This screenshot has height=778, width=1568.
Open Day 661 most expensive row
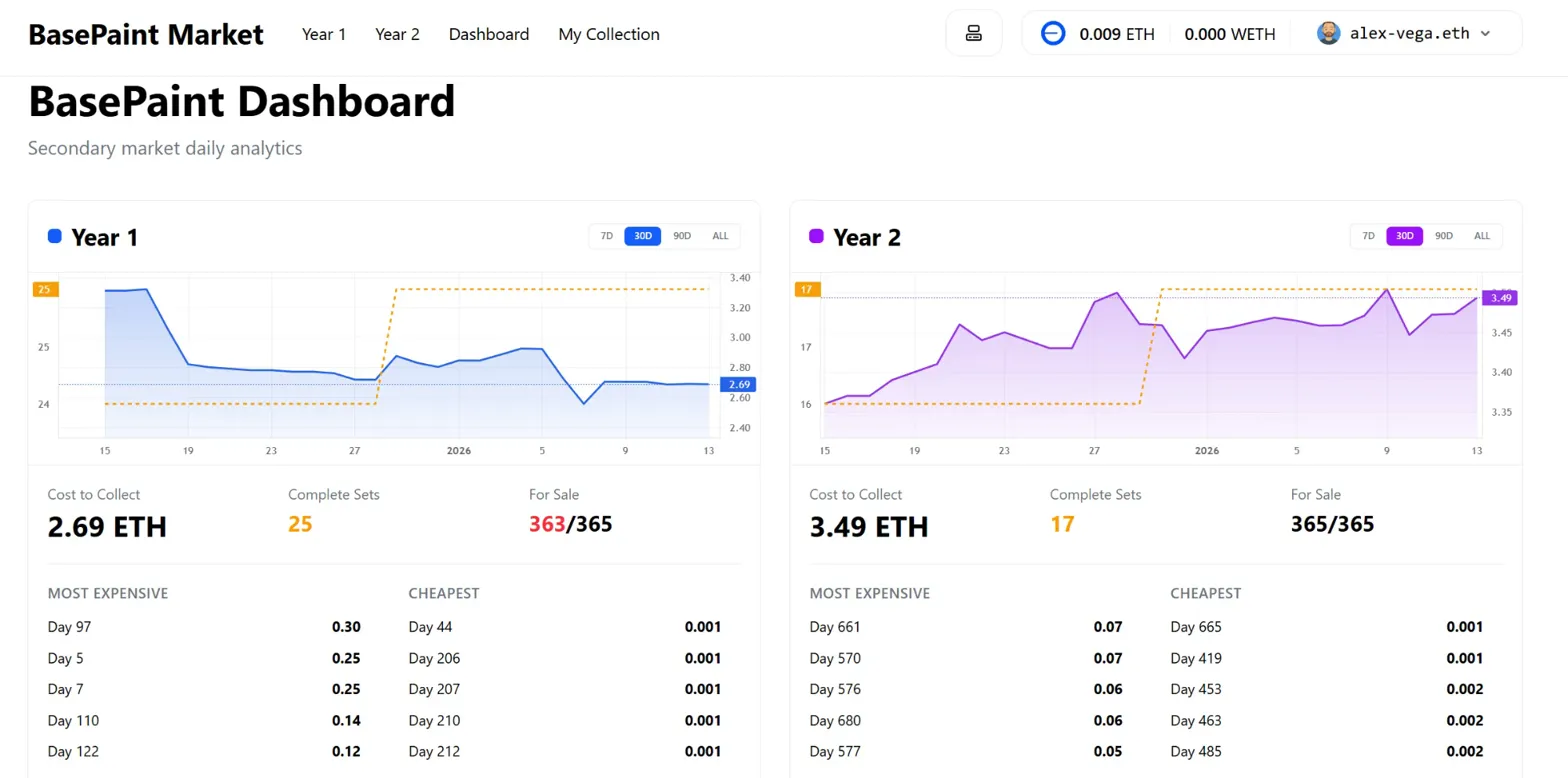pyautogui.click(x=966, y=627)
